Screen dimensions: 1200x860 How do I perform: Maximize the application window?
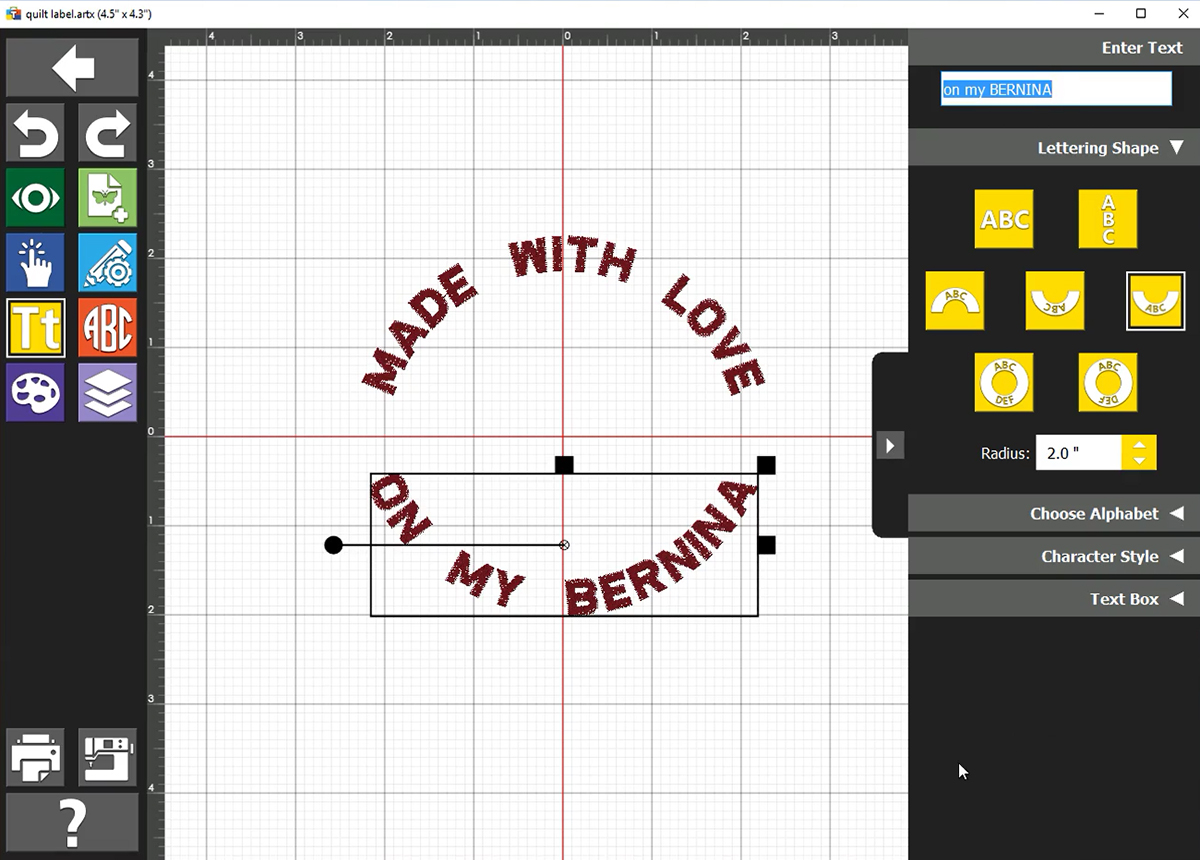coord(1141,13)
